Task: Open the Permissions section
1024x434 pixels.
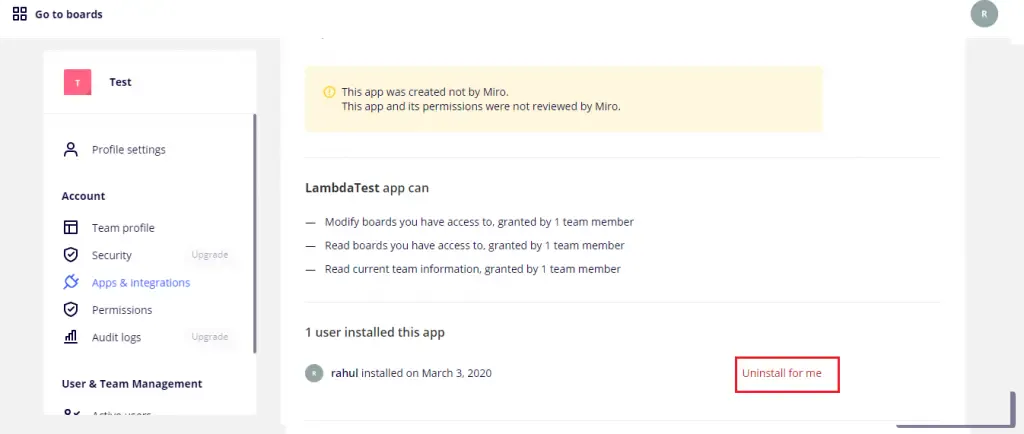Action: (122, 310)
